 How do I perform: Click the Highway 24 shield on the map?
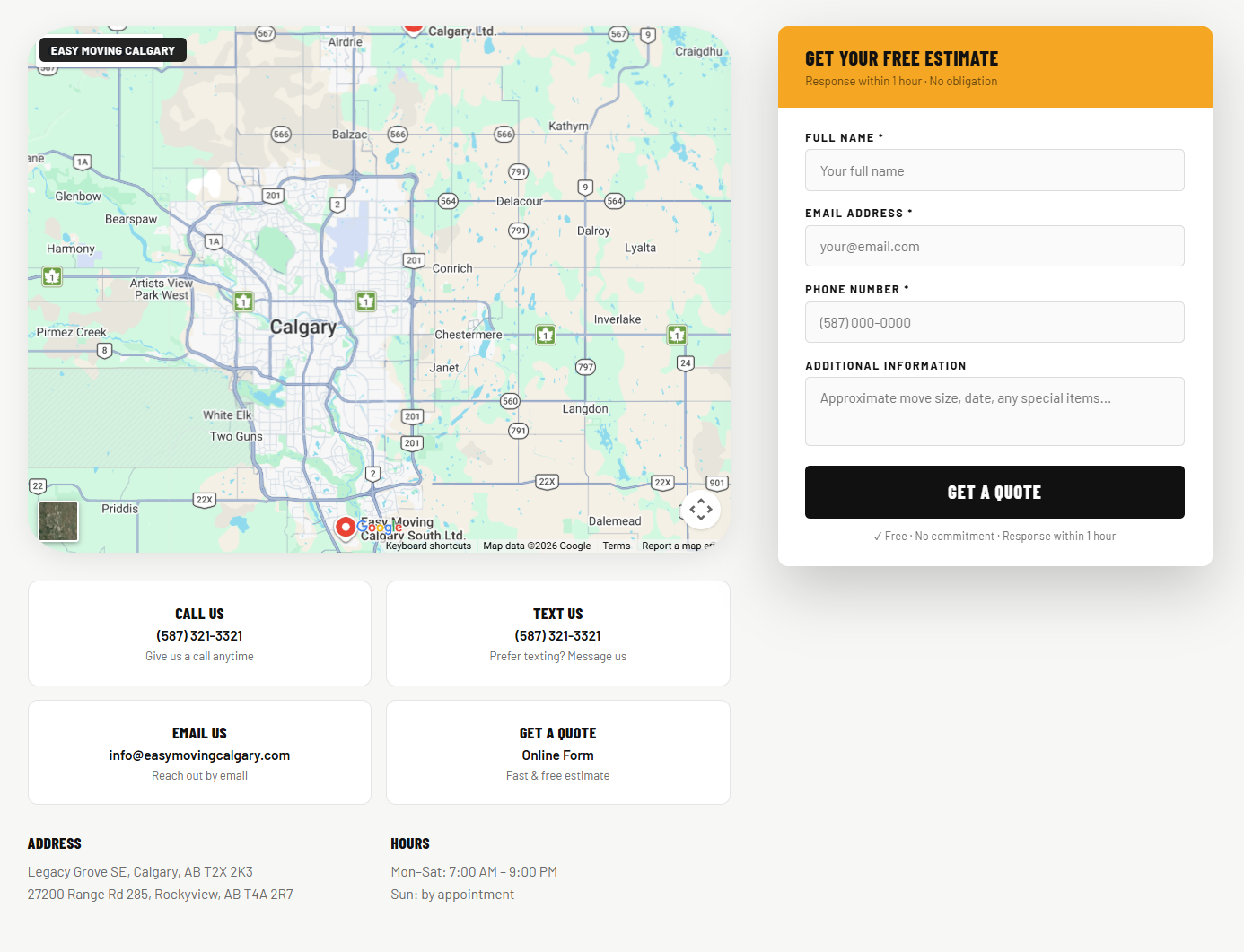(x=686, y=363)
